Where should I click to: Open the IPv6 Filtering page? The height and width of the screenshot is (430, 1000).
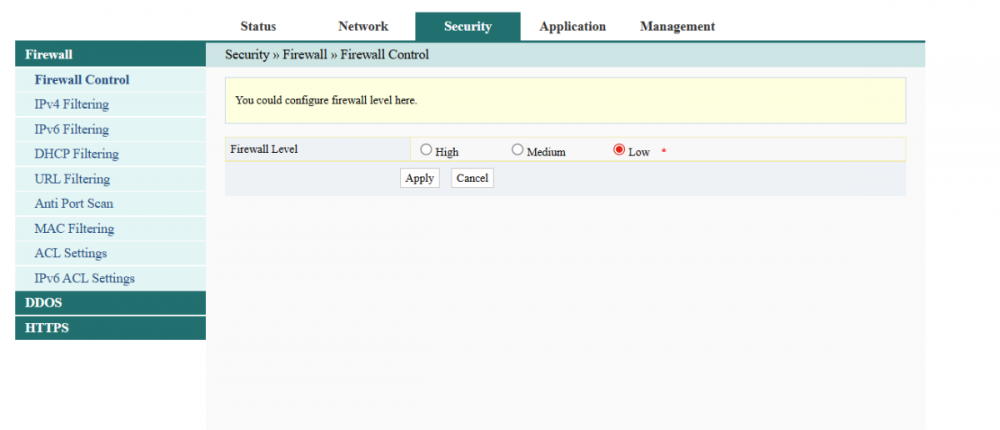(x=71, y=129)
